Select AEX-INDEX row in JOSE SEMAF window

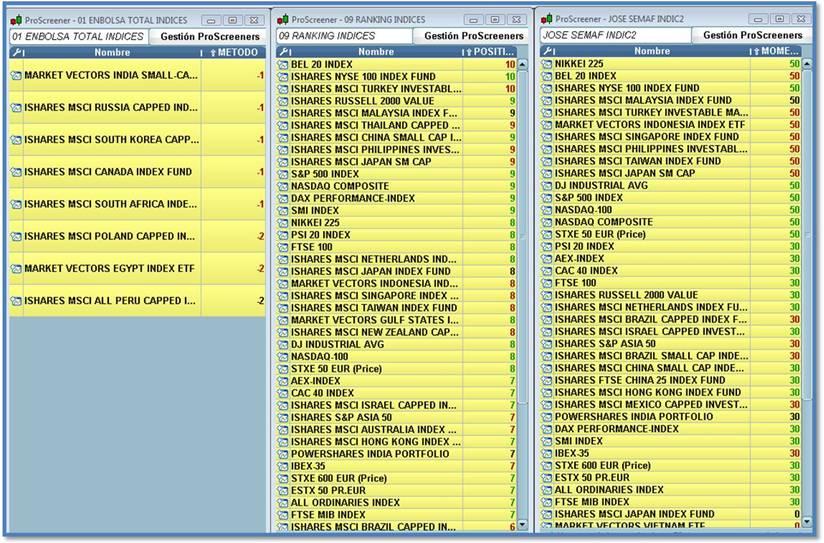(x=671, y=259)
